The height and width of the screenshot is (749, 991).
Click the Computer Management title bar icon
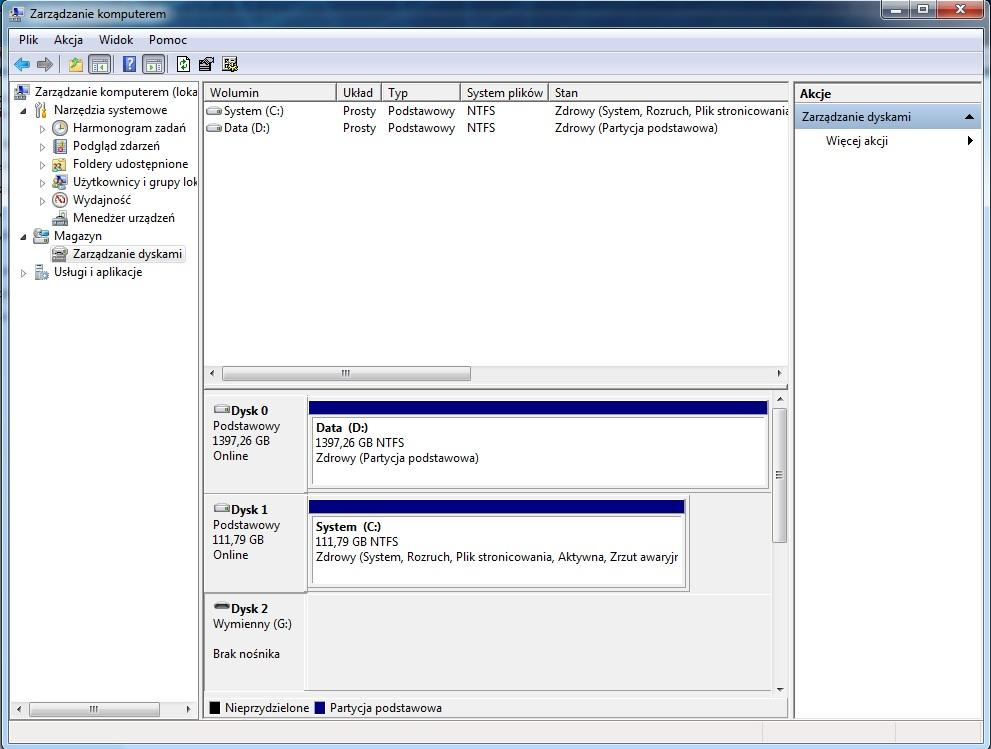click(16, 13)
